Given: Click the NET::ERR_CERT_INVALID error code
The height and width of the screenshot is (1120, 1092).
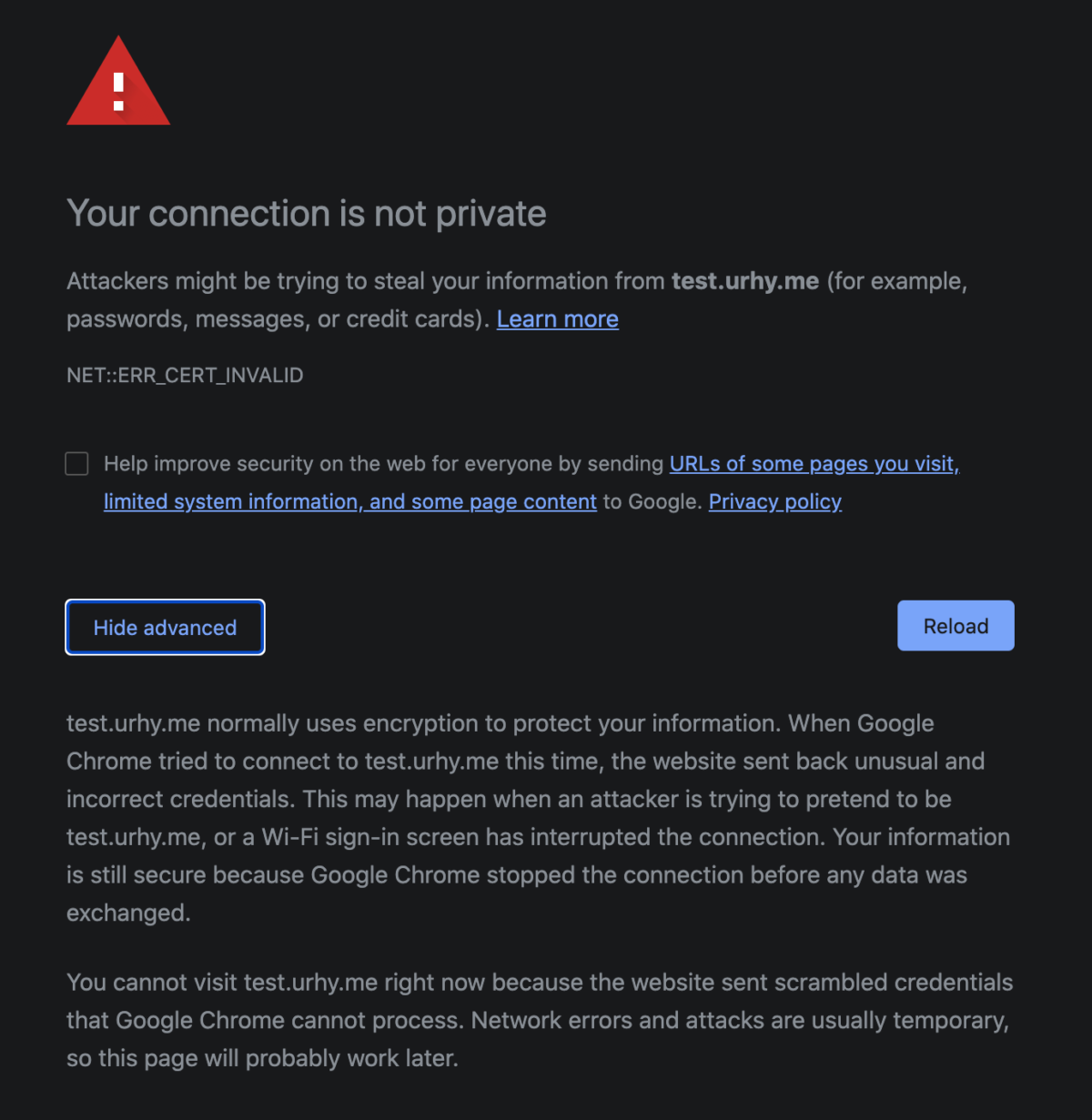Looking at the screenshot, I should tap(185, 376).
